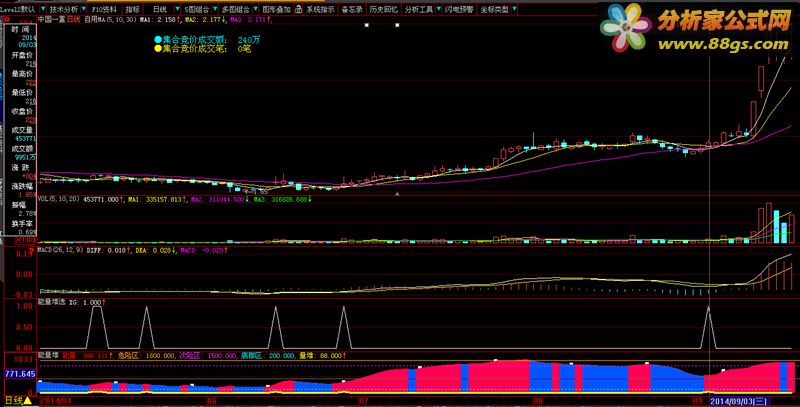This screenshot has width=800, height=407.
Task: Click the red circle icon beside 中国一重
Action: pos(7,19)
